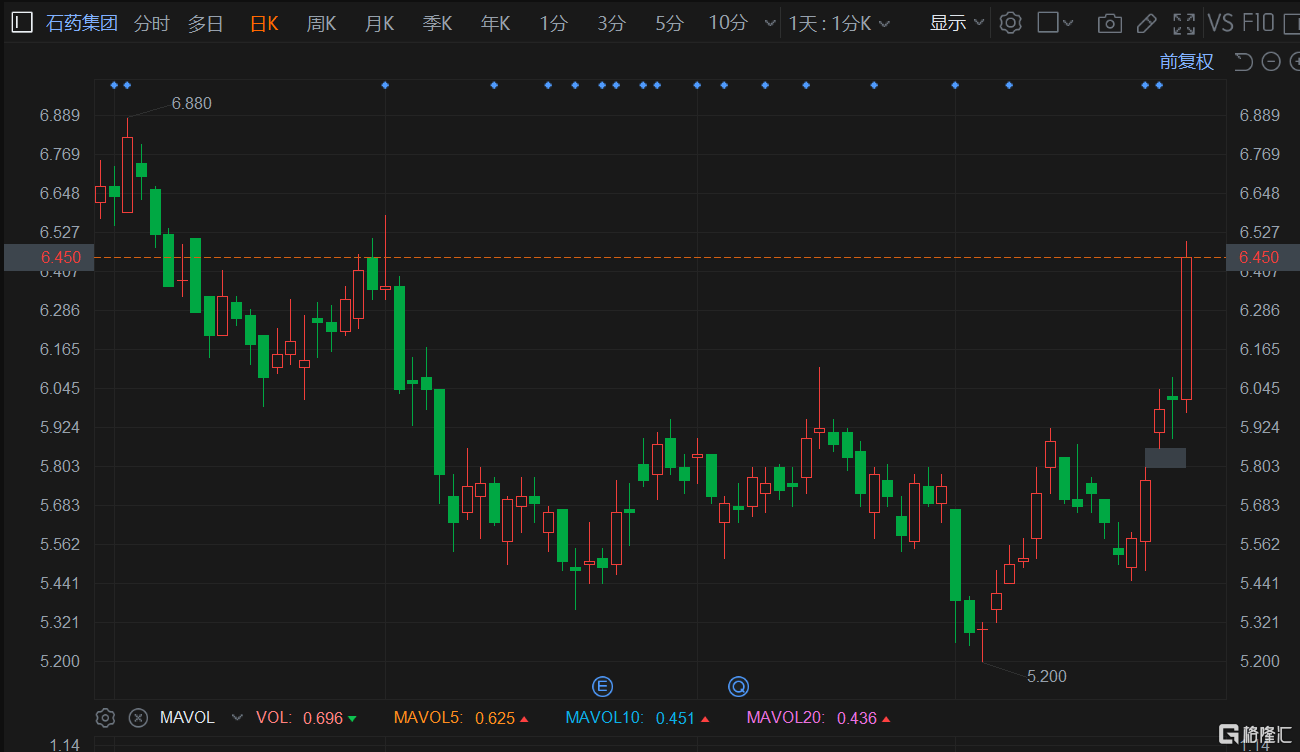This screenshot has height=752, width=1300.
Task: Click the 前复权 adjustment link
Action: [1186, 62]
